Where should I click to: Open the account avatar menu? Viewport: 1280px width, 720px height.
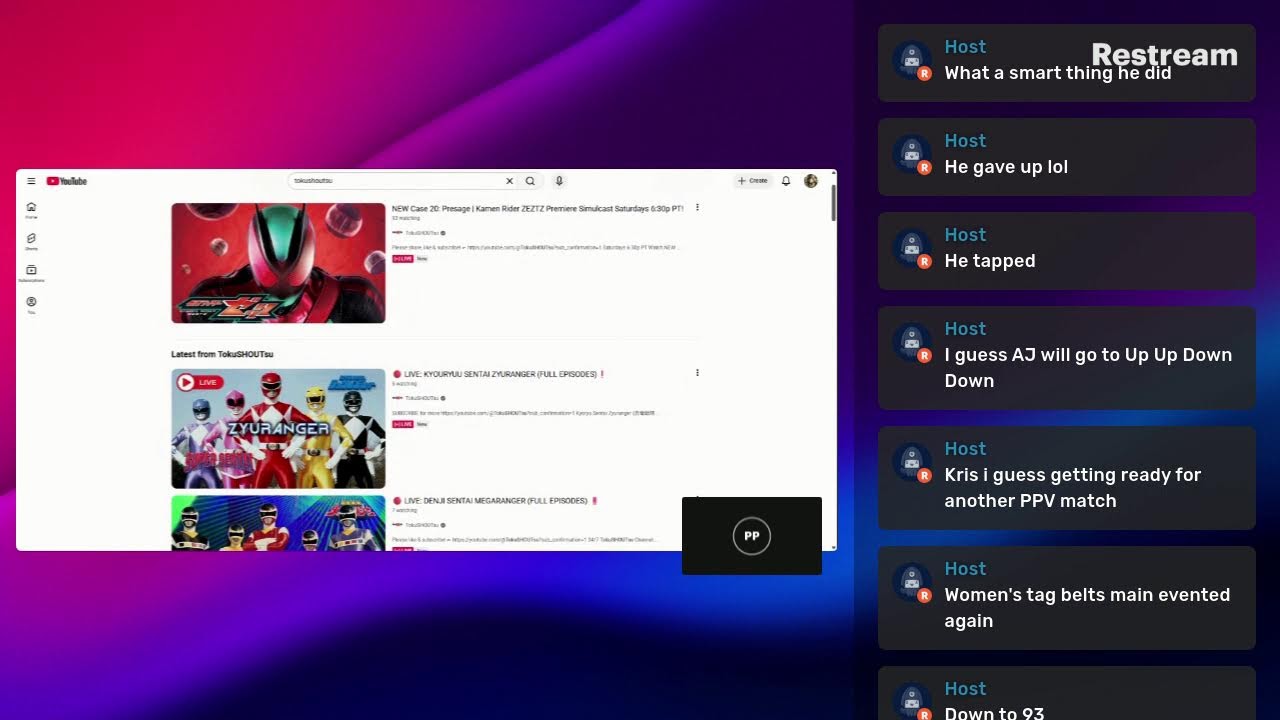pyautogui.click(x=811, y=181)
